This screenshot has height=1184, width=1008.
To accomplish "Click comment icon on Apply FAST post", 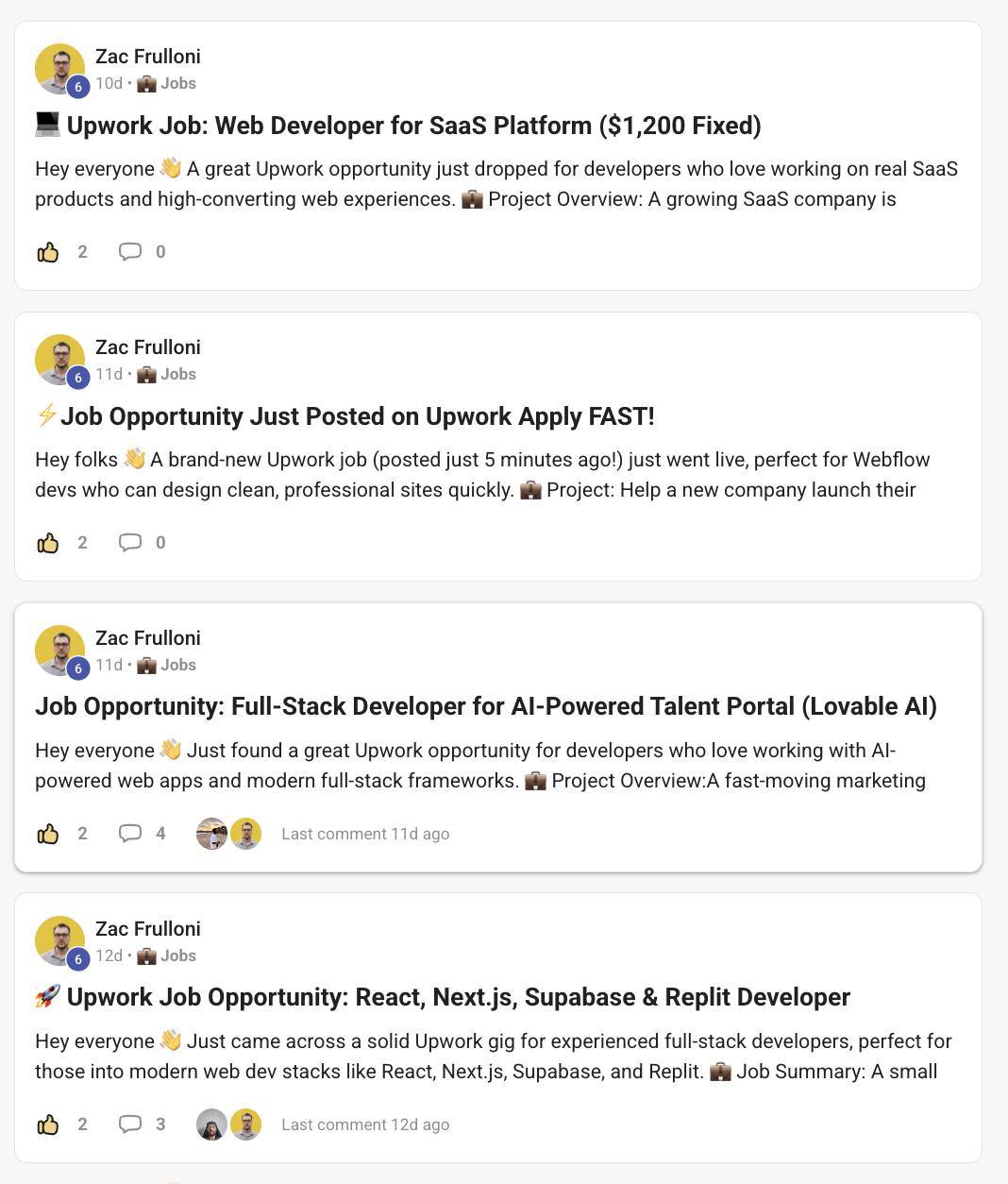I will coord(130,543).
